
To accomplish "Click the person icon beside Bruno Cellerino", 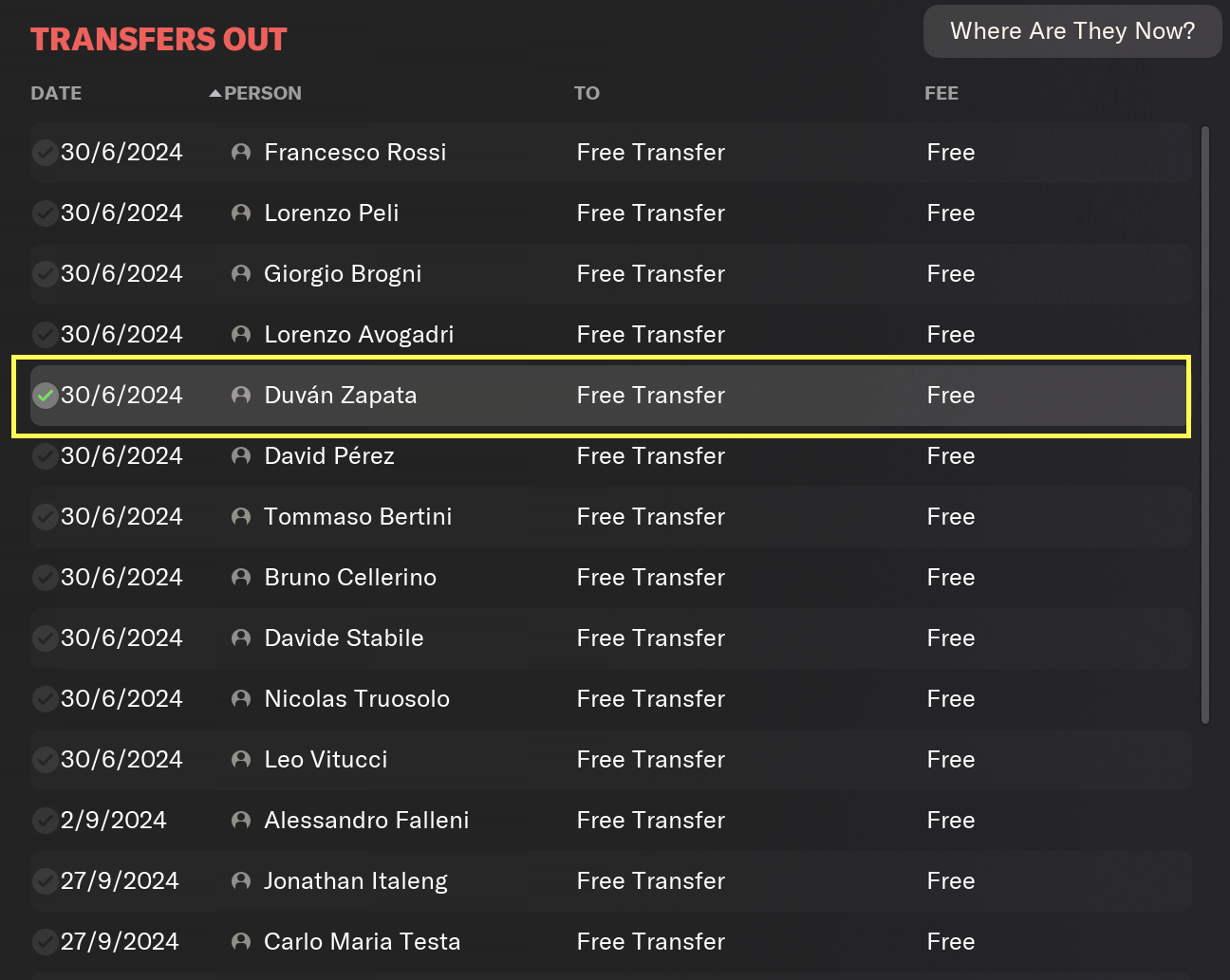I will click(241, 578).
